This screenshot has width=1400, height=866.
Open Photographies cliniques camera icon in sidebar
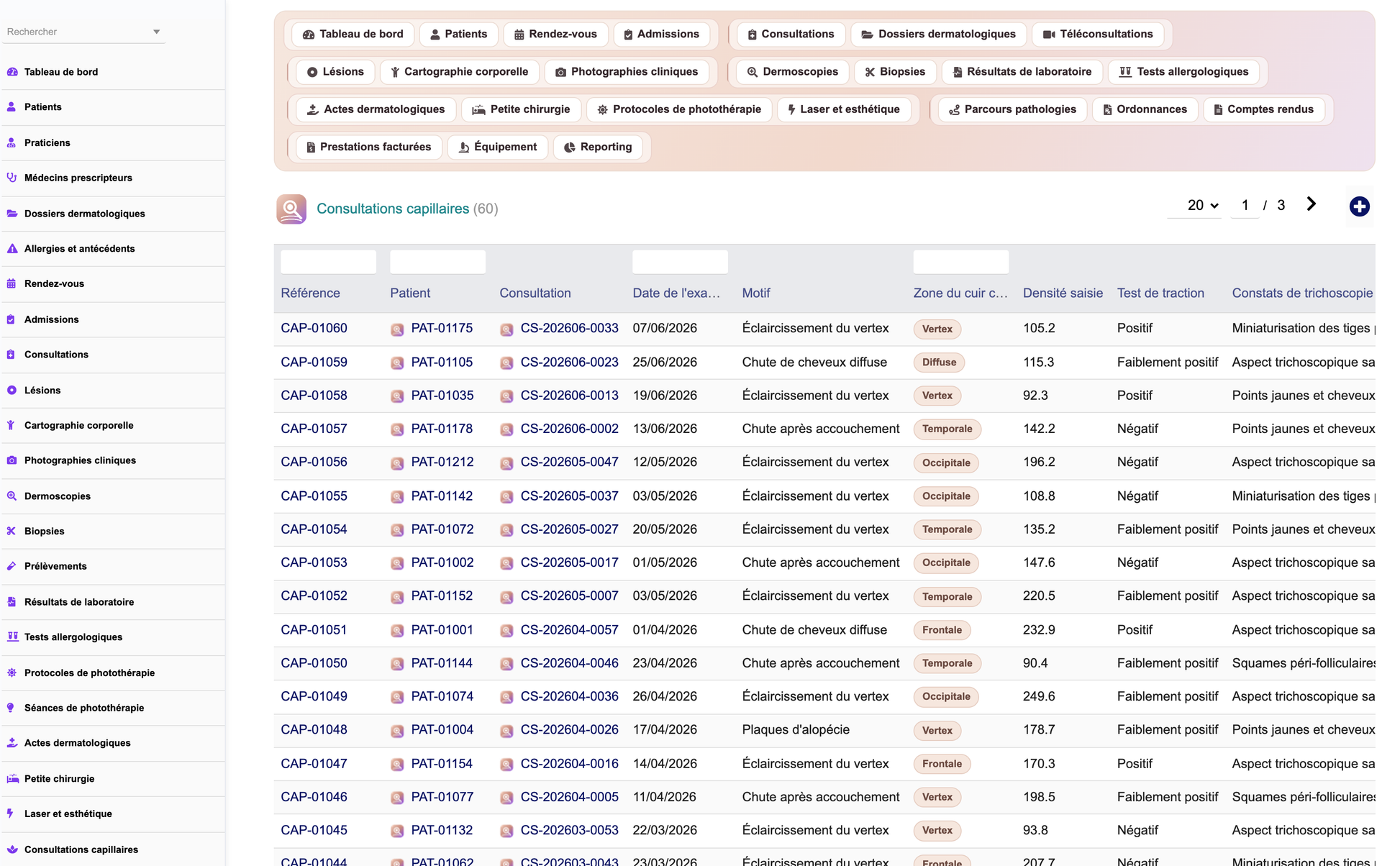coord(12,460)
